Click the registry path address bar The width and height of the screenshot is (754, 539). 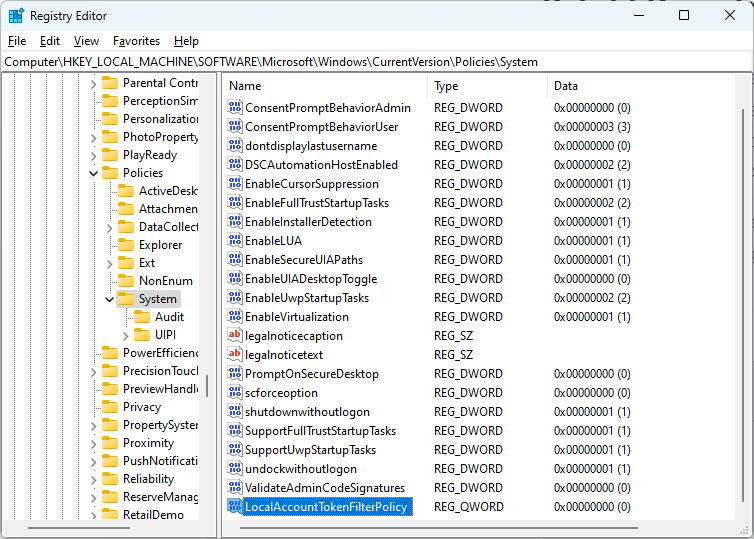pyautogui.click(x=377, y=62)
